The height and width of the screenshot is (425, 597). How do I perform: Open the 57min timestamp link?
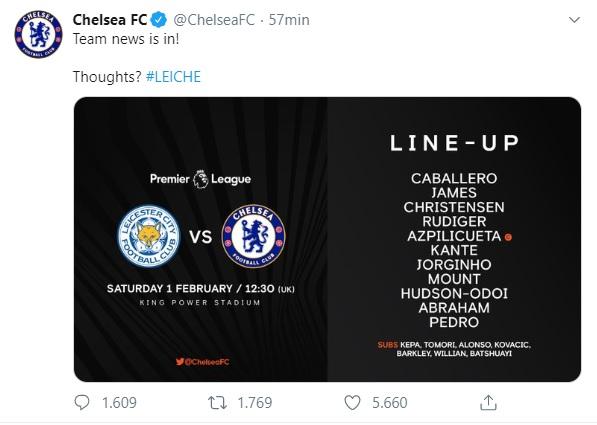point(289,20)
